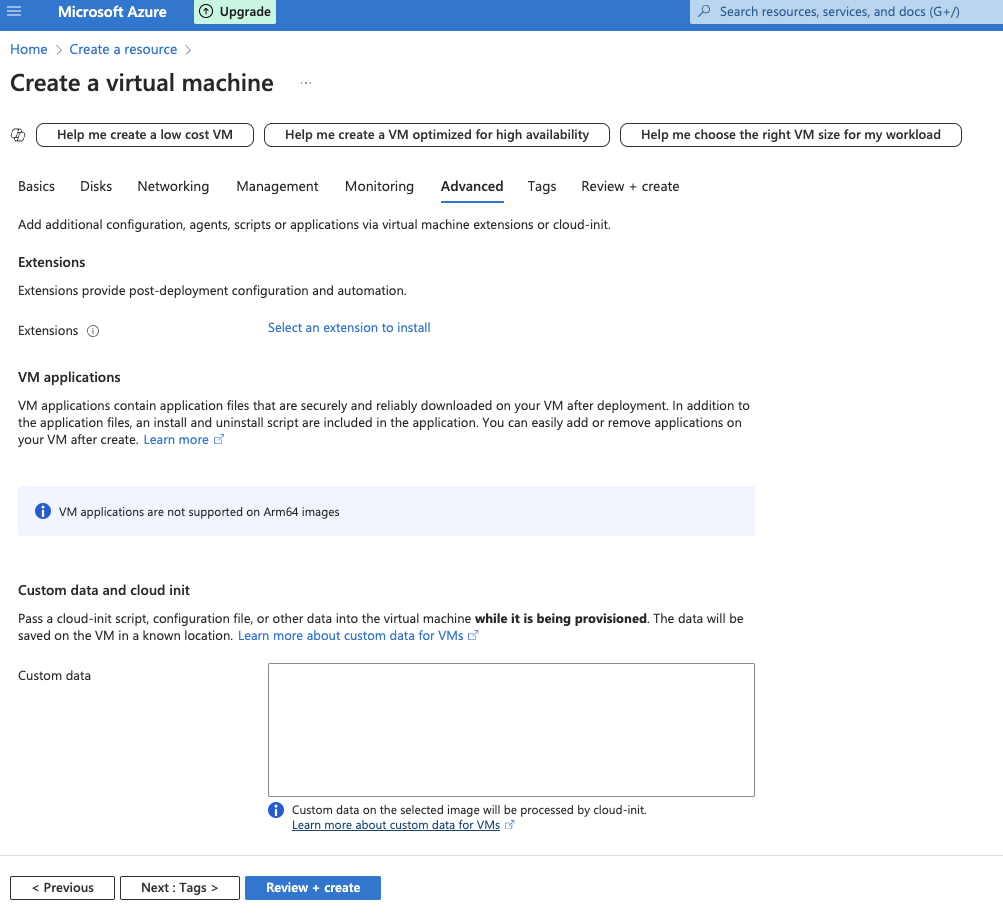The height and width of the screenshot is (914, 1003).
Task: Switch to the Monitoring tab
Action: point(379,186)
